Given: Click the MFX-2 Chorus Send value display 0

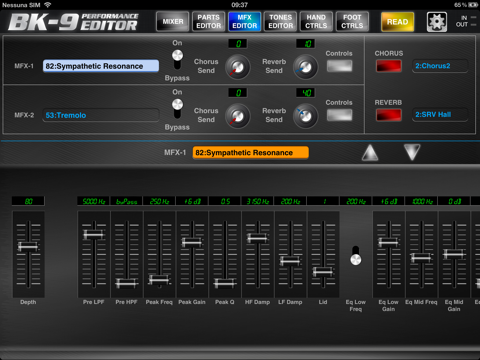Looking at the screenshot, I should pos(238,93).
